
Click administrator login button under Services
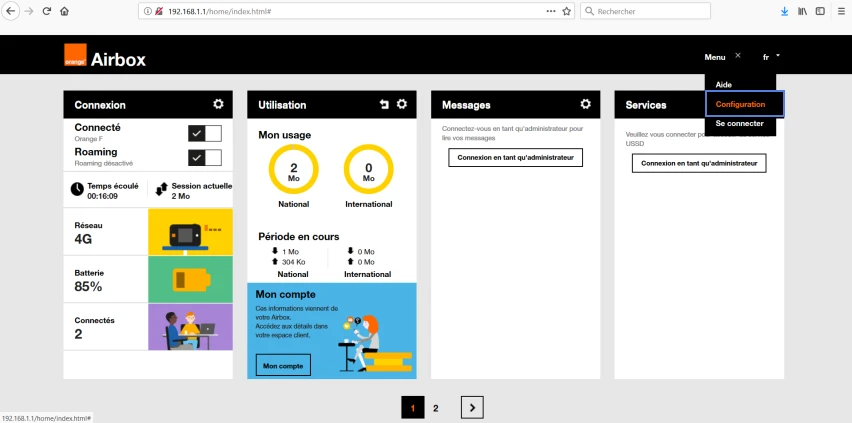point(699,163)
